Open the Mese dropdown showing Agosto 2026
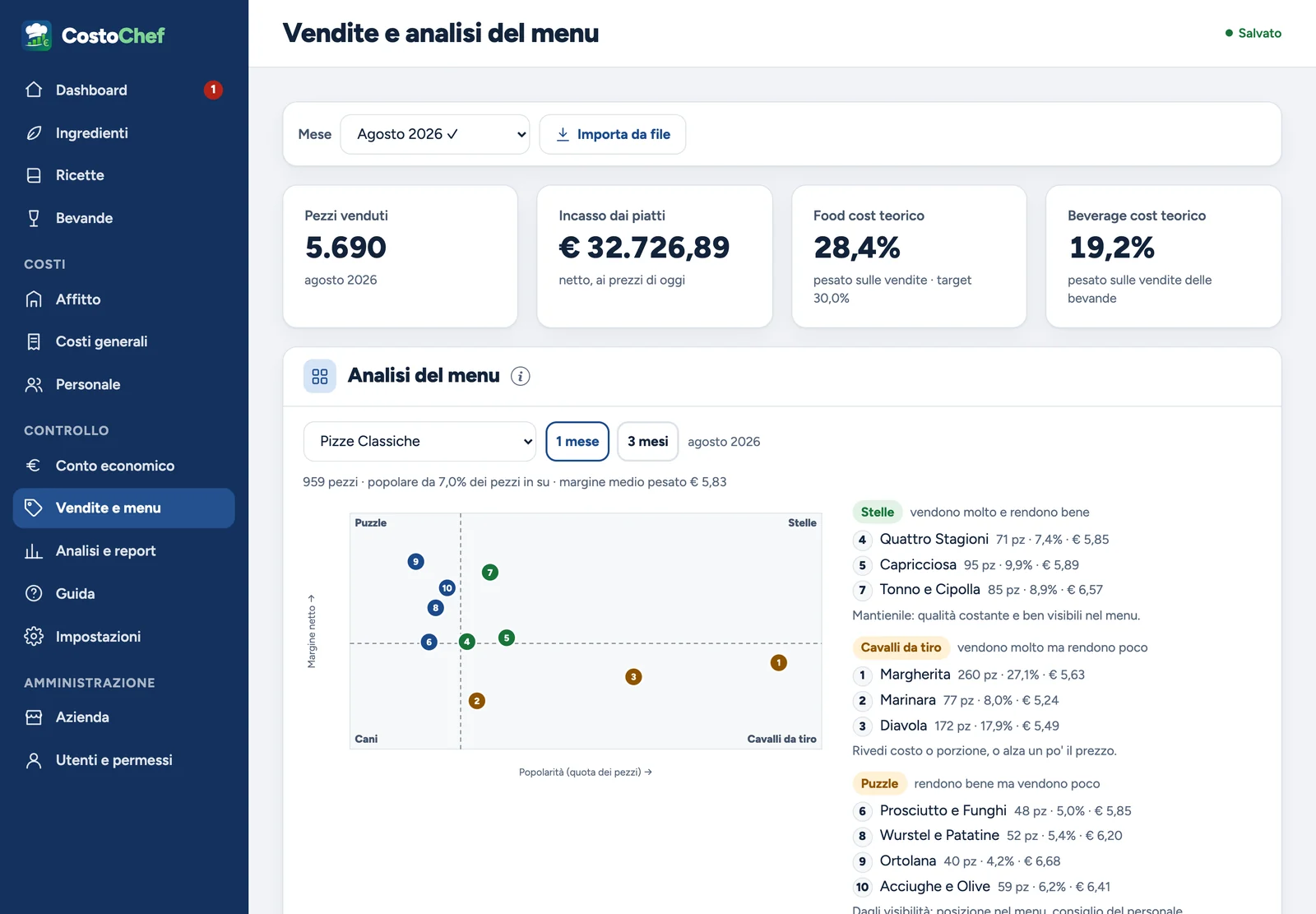The height and width of the screenshot is (914, 1316). 435,134
